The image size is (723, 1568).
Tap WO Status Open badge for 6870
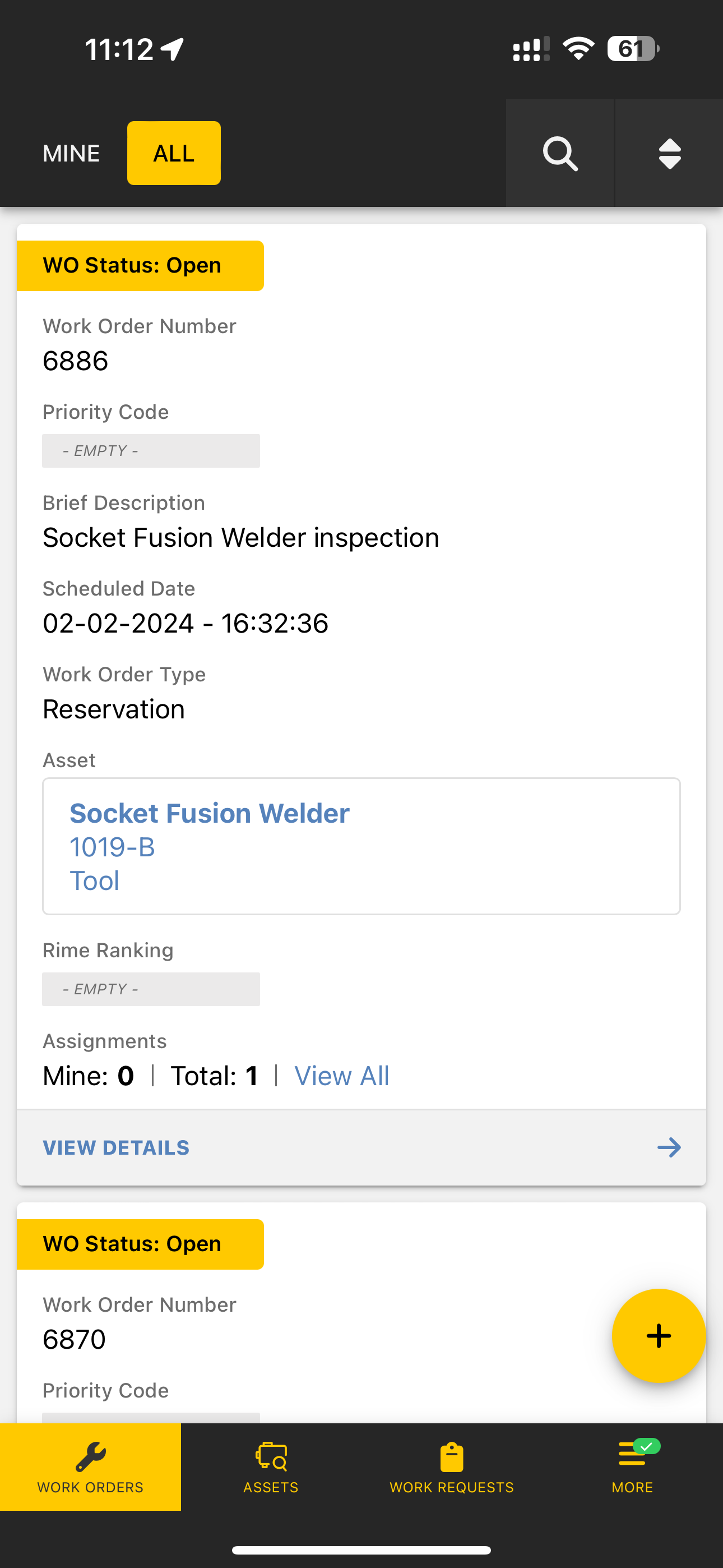tap(140, 1244)
